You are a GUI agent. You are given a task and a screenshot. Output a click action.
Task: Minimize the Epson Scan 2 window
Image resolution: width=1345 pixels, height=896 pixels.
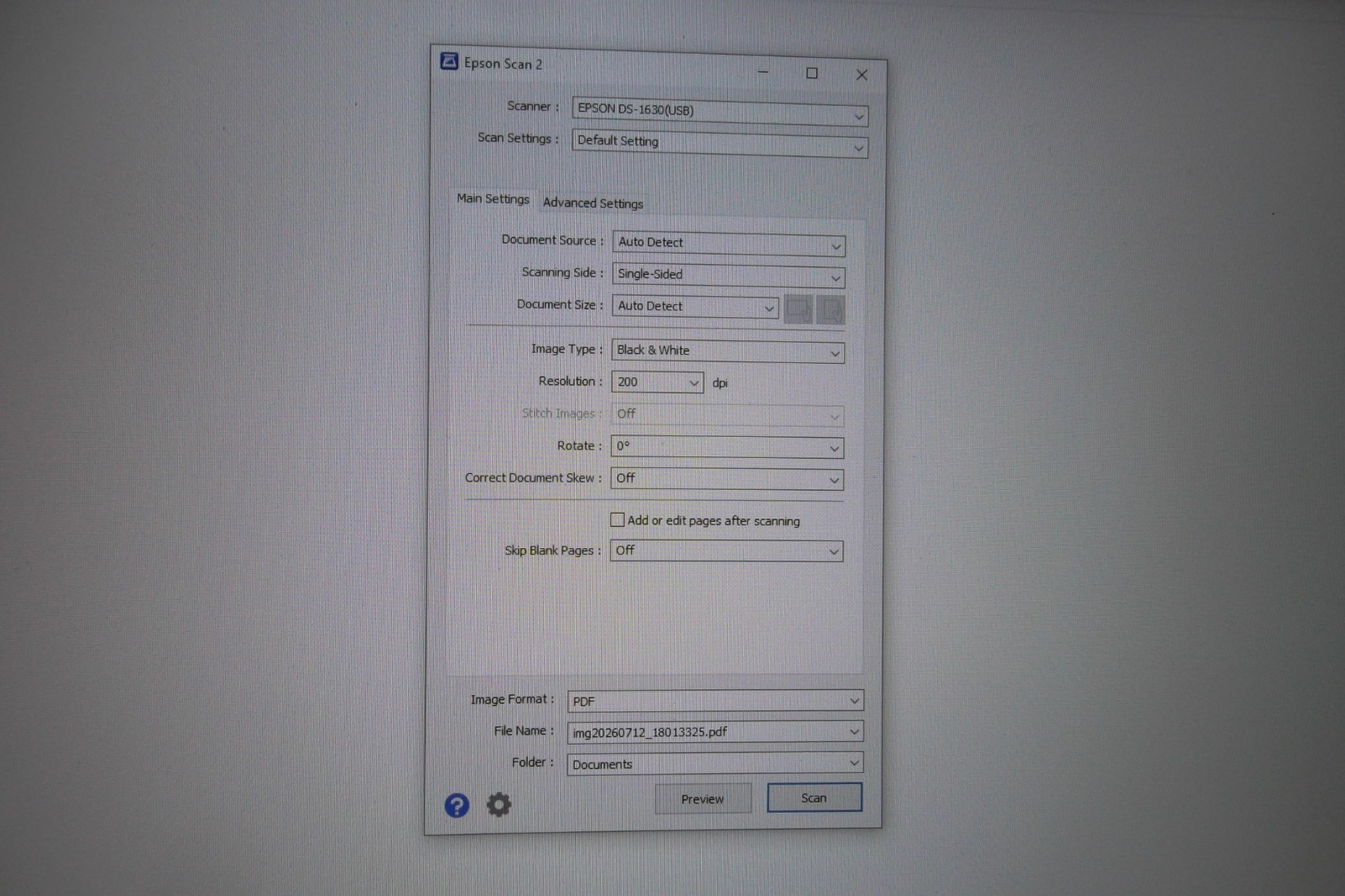[x=763, y=72]
